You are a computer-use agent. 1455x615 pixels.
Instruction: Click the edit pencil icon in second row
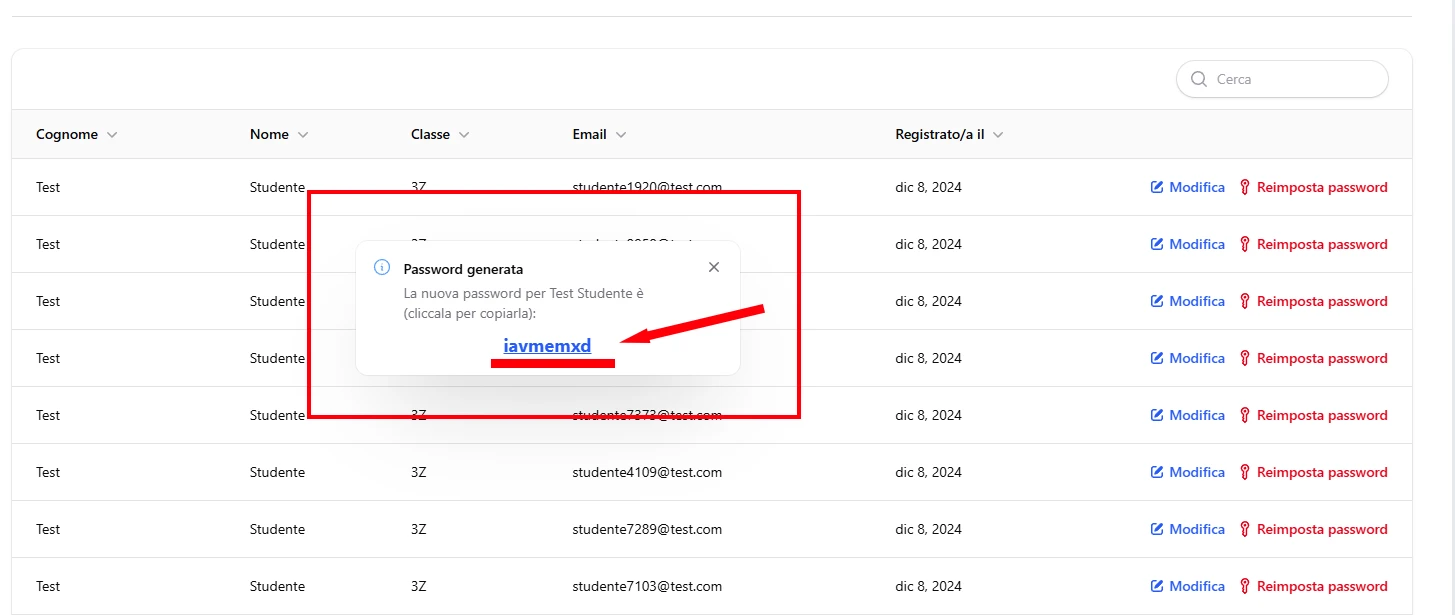(1157, 244)
